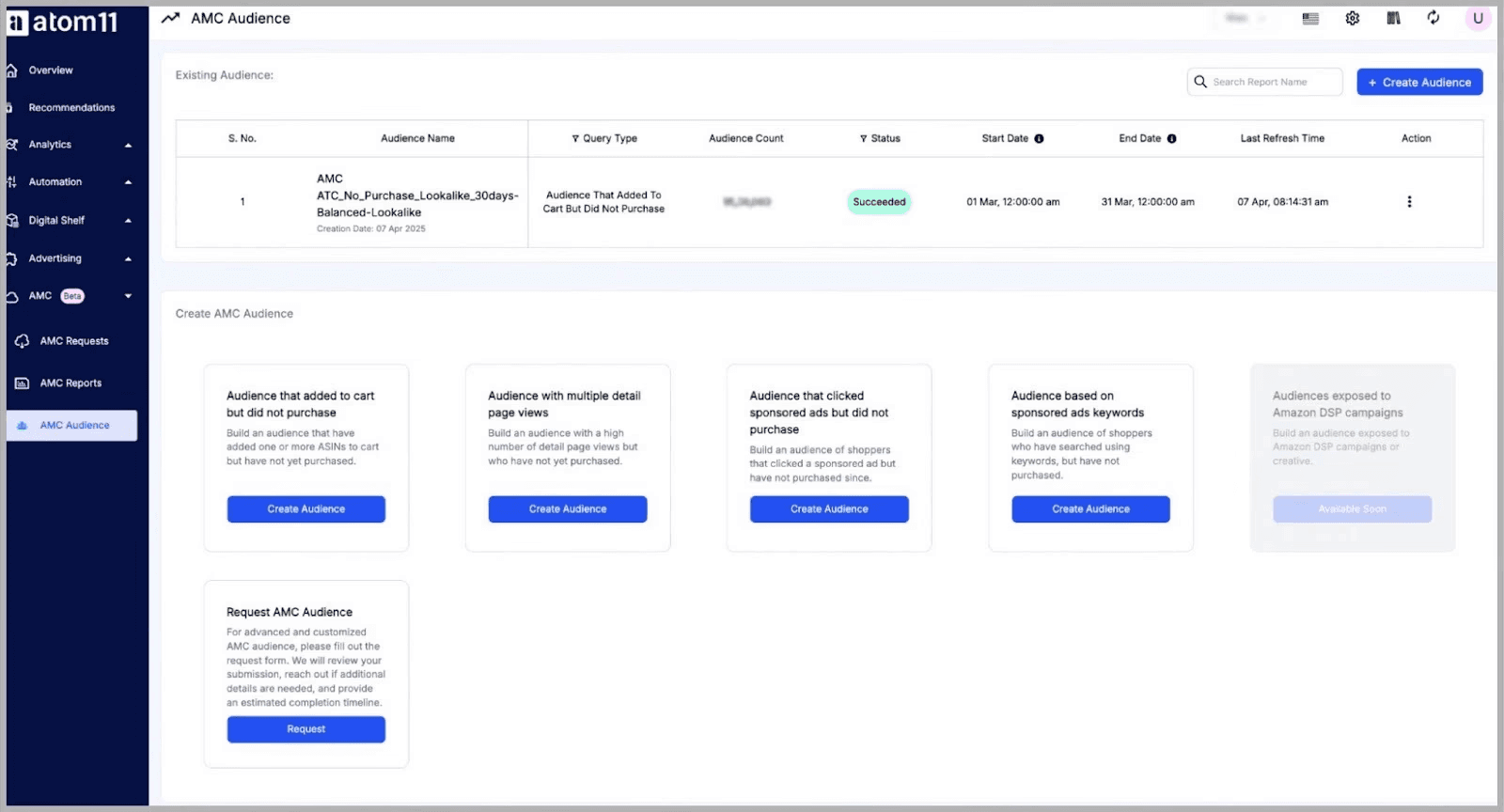The height and width of the screenshot is (812, 1504).
Task: Click the '07 Apr, 08:14:31 am' refresh time
Action: [x=1282, y=202]
